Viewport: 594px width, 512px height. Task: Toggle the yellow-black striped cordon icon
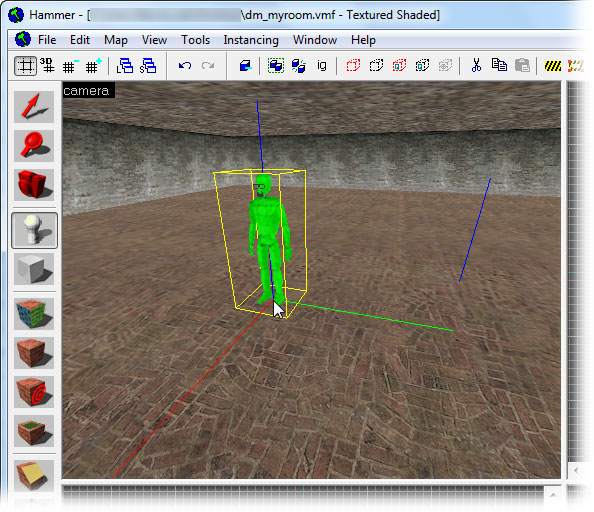(553, 66)
